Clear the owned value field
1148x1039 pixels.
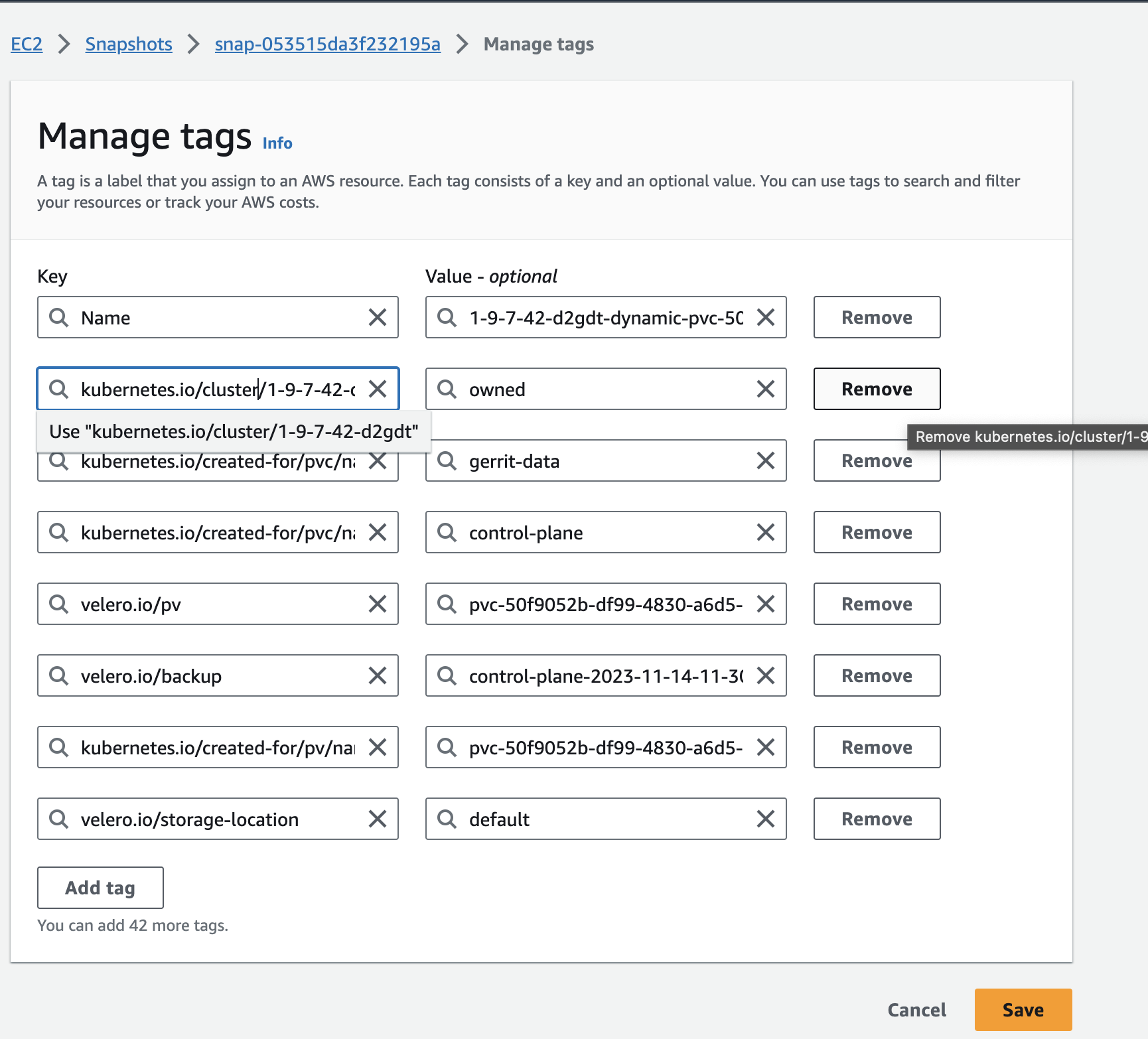coord(766,389)
